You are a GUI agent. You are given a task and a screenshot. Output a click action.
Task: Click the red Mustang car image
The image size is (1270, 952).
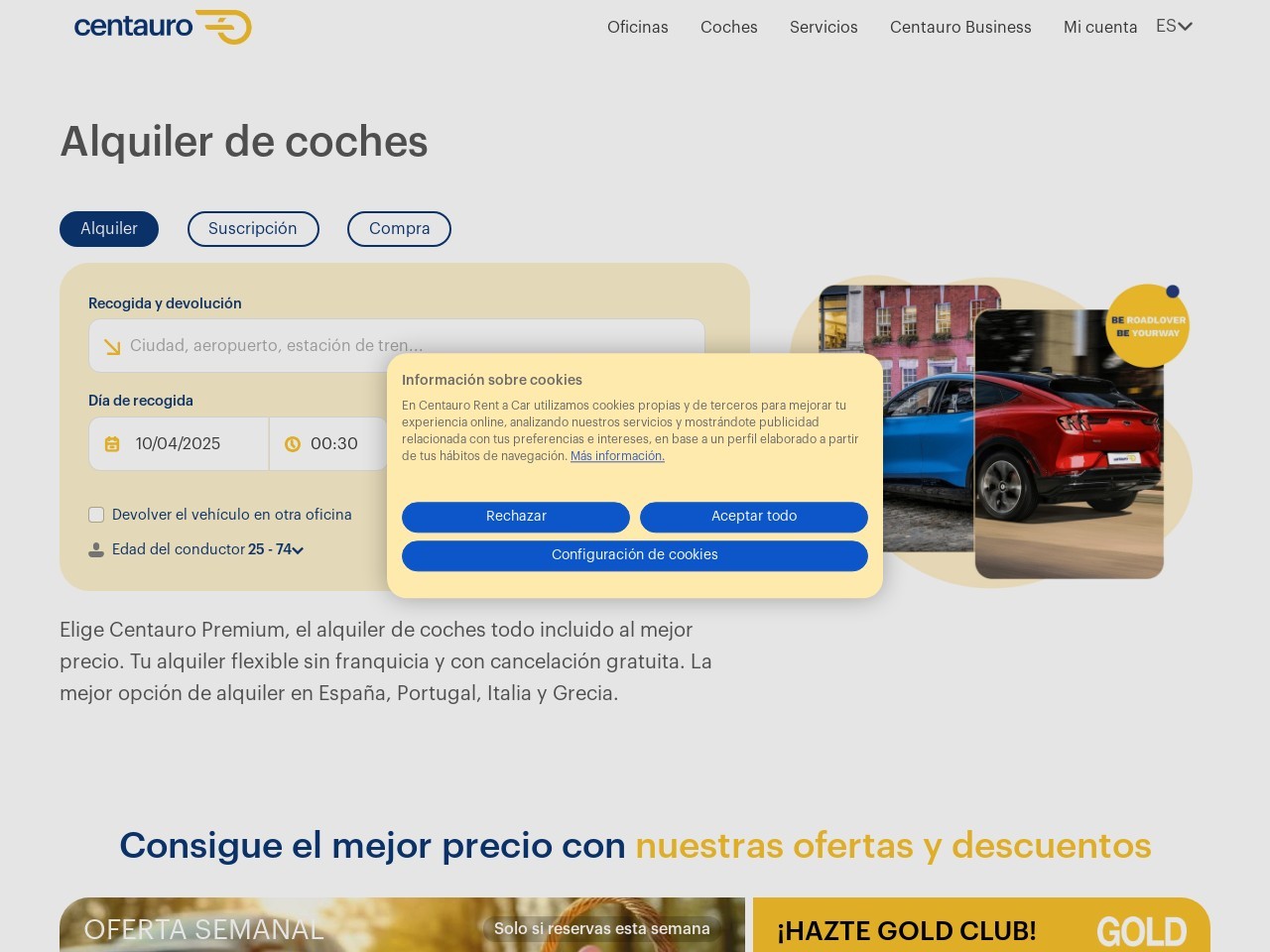click(1070, 444)
